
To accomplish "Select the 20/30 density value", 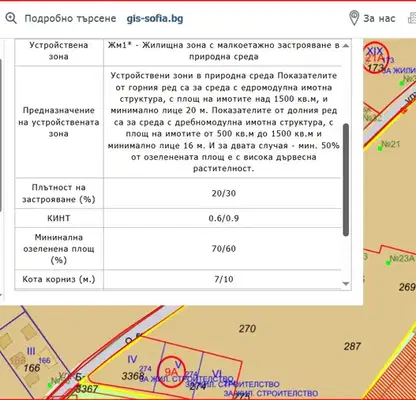I will pyautogui.click(x=224, y=193).
